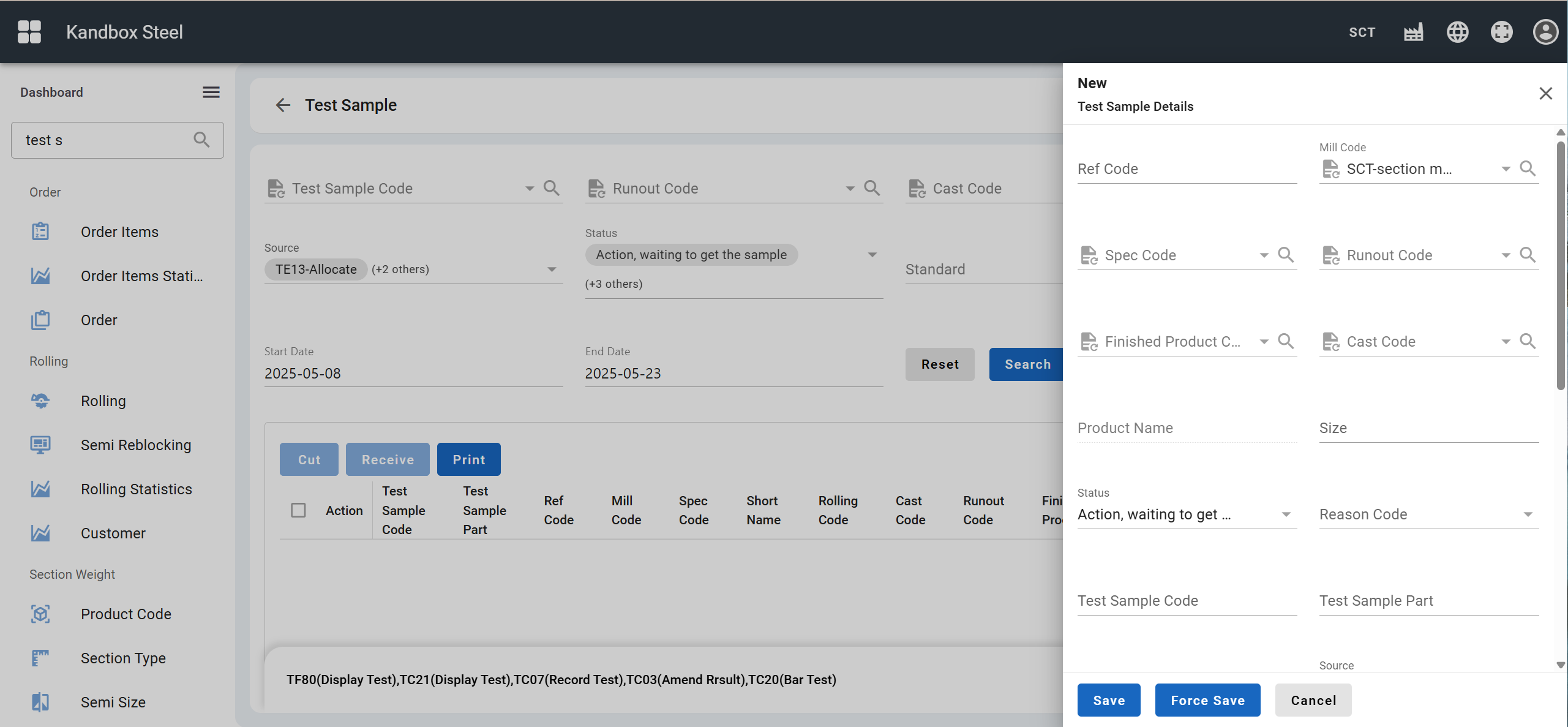The width and height of the screenshot is (1568, 727).
Task: Click the details panel vertical scrollbar
Action: click(1560, 263)
